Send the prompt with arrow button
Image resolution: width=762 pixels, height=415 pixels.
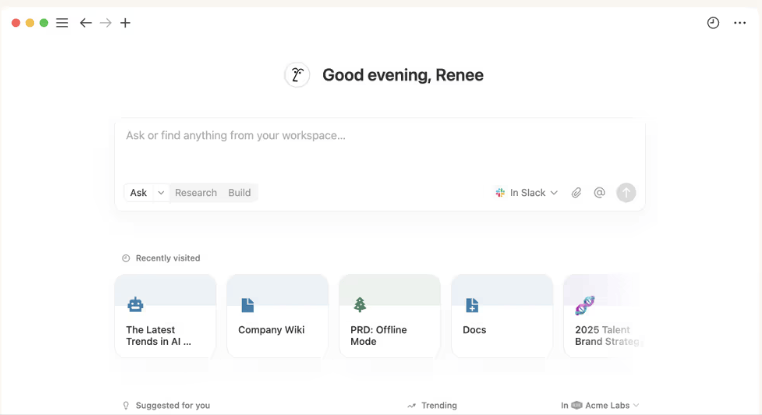pos(626,193)
